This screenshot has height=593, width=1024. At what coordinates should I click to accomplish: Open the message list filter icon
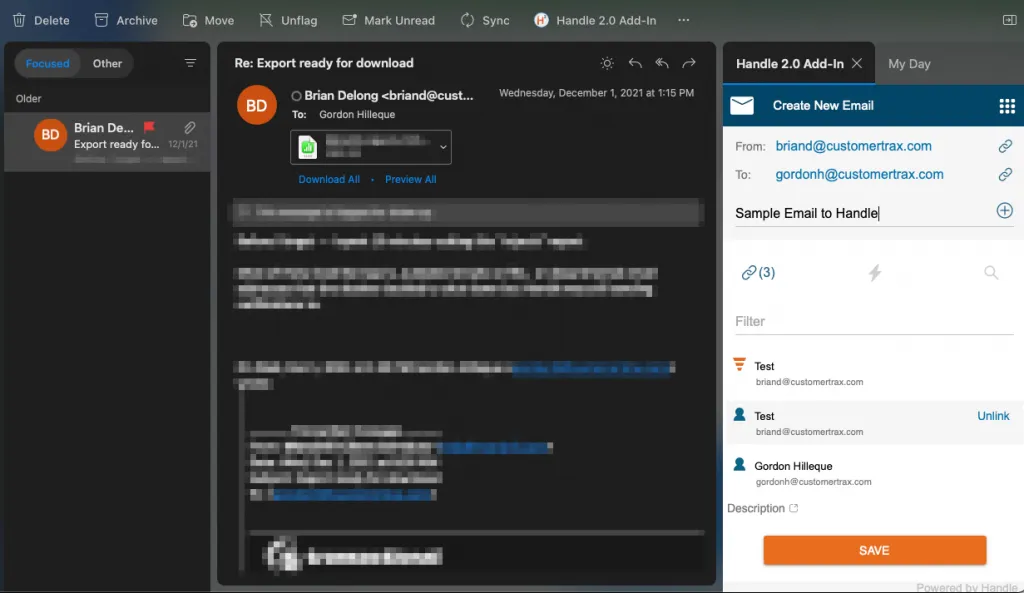tap(190, 63)
